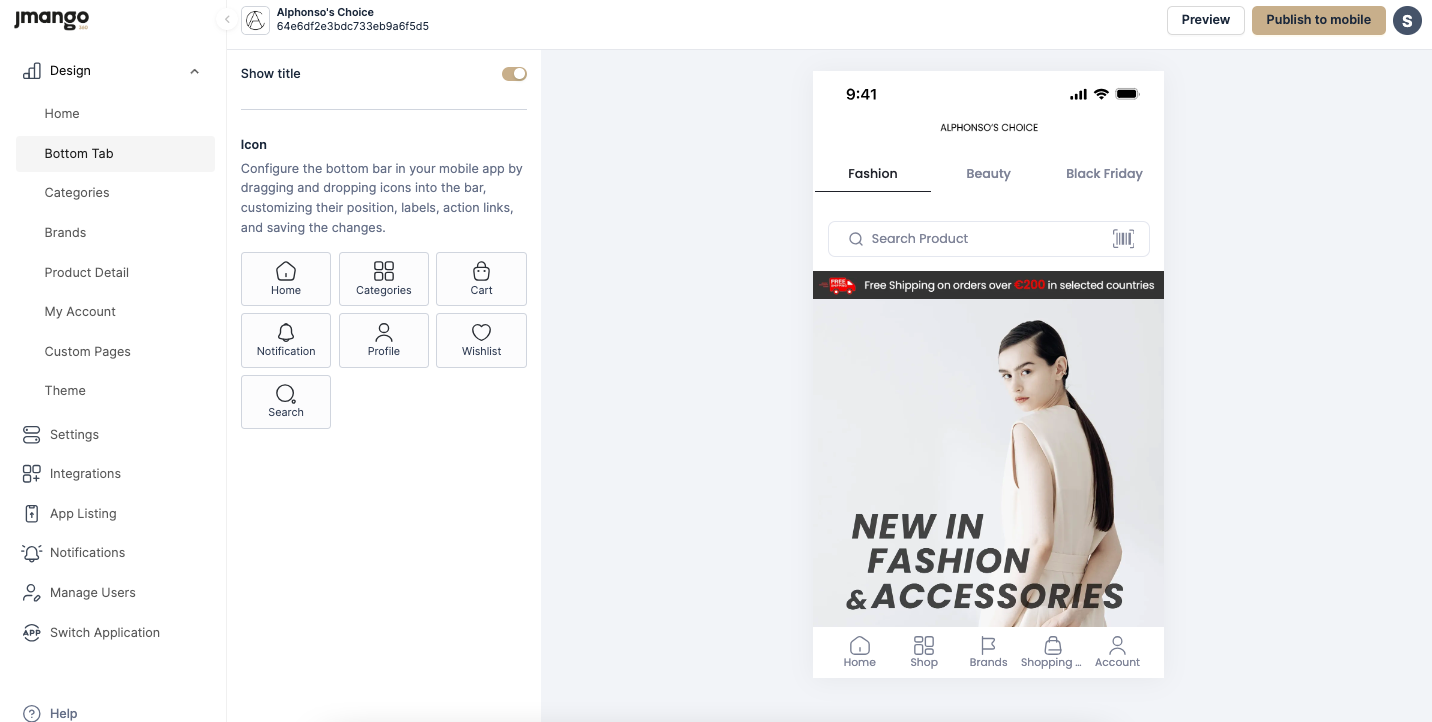Pick the Cart icon tile
This screenshot has height=722, width=1432.
coord(481,278)
